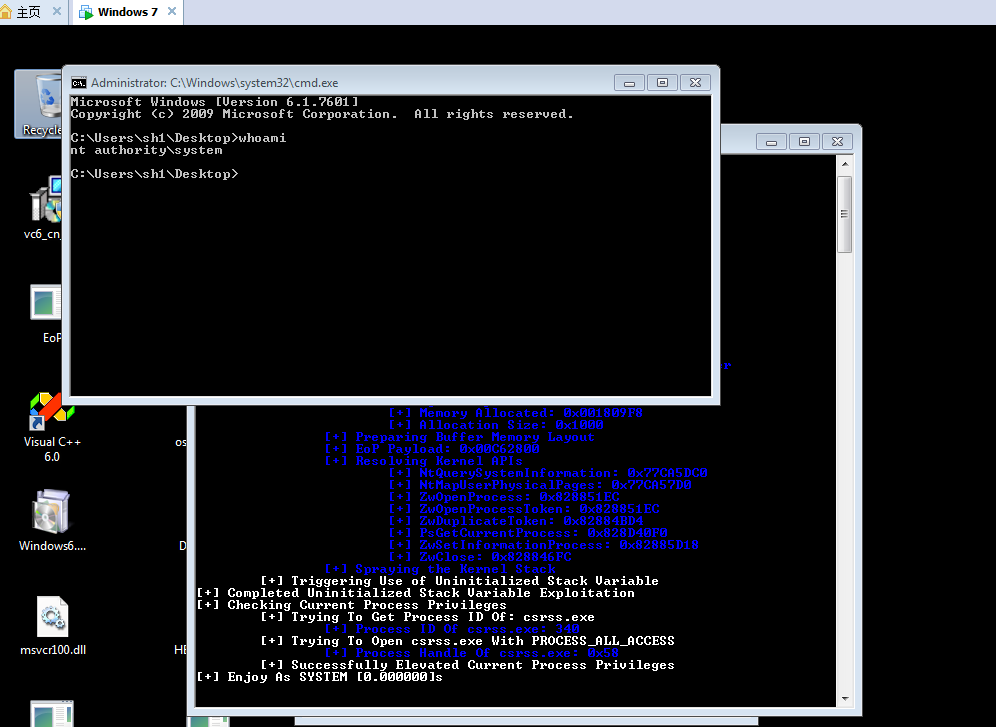Select the msvcr100.dll file icon
The height and width of the screenshot is (727, 996).
pos(53,625)
